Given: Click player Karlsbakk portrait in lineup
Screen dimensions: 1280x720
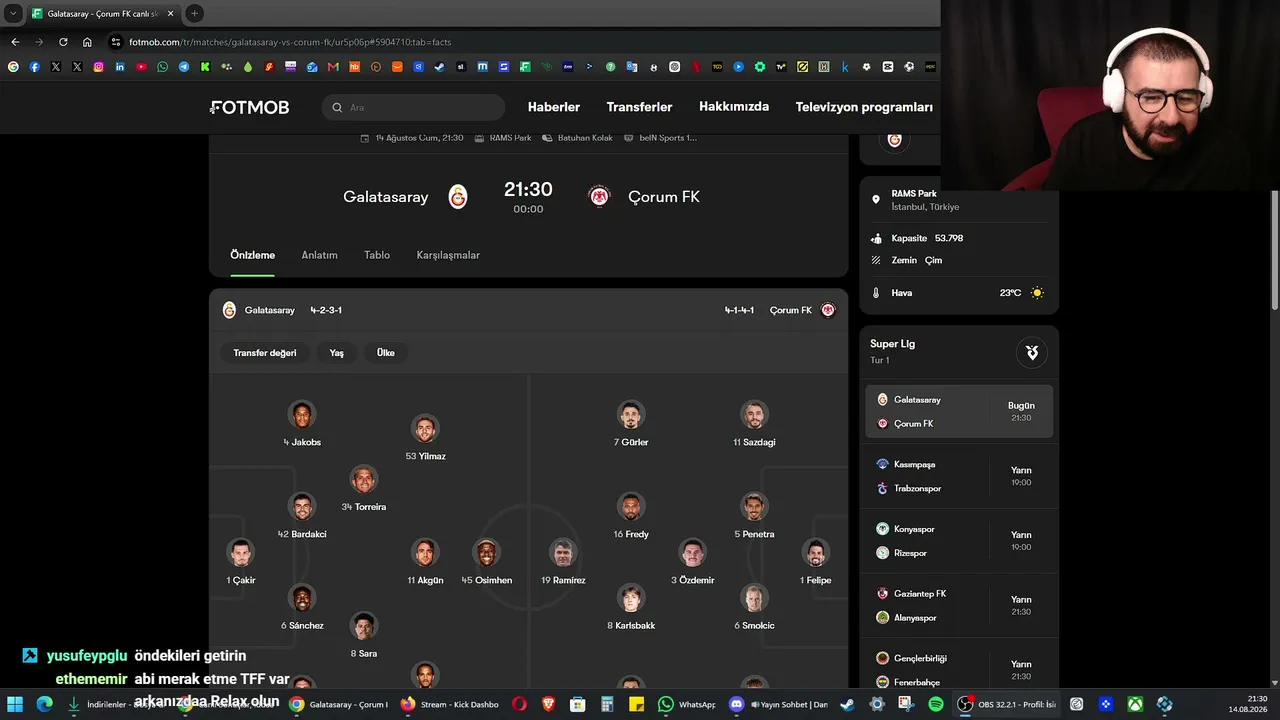Looking at the screenshot, I should point(631,598).
